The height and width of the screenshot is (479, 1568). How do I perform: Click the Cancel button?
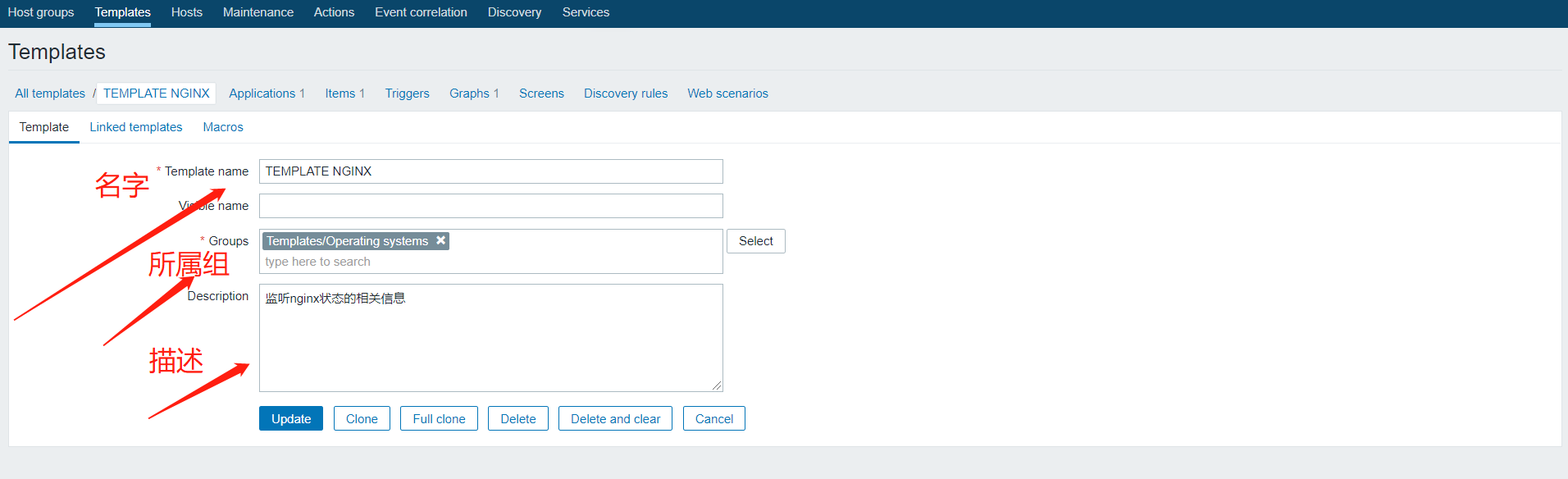click(x=714, y=418)
